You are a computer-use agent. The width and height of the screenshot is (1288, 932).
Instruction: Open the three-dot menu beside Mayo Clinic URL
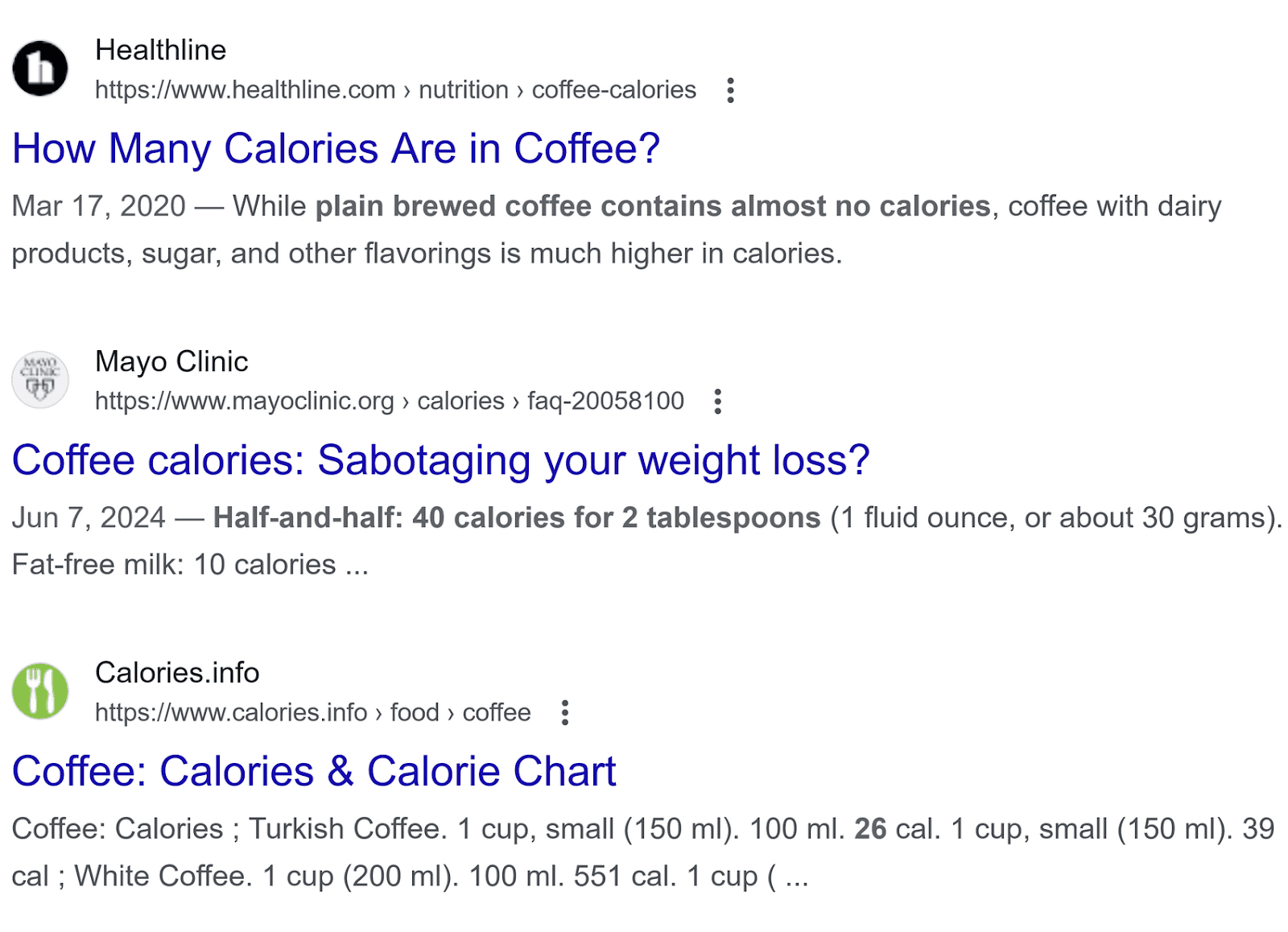click(717, 400)
